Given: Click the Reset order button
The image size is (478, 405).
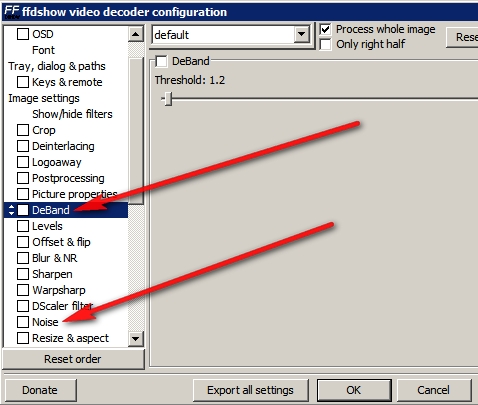Looking at the screenshot, I should (x=73, y=359).
